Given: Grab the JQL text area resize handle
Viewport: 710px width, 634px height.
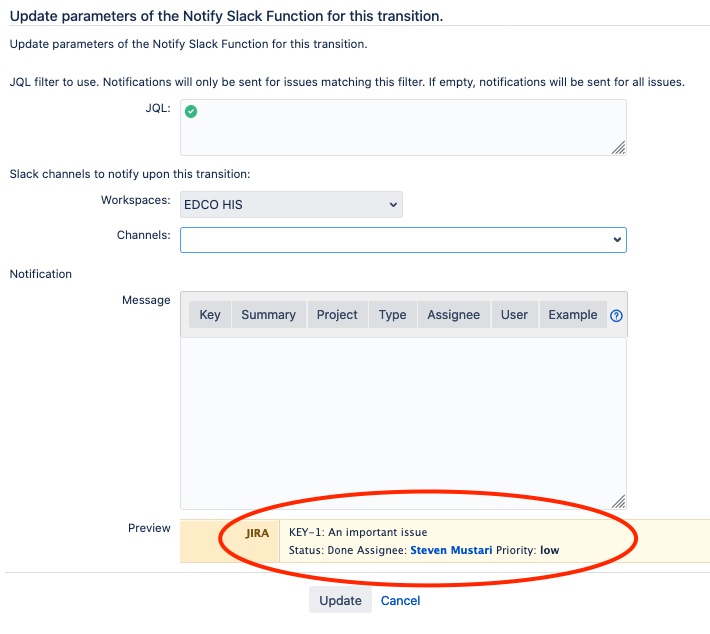Looking at the screenshot, I should click(619, 148).
